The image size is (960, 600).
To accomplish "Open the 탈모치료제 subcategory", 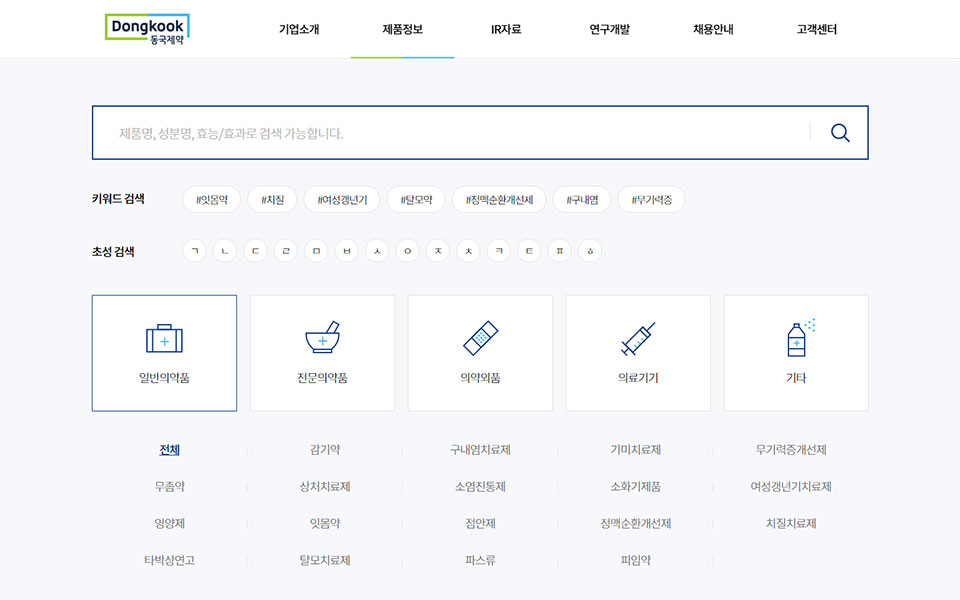I will [325, 560].
